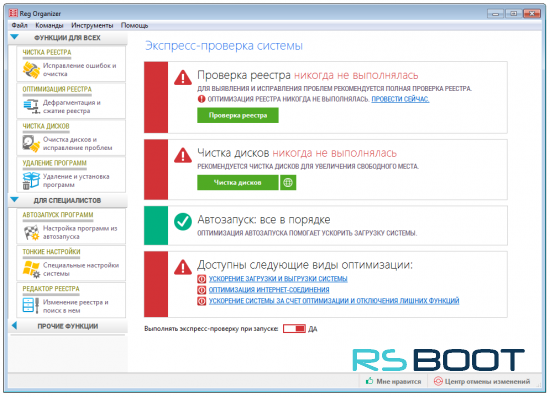Open the Помощь menu
550x397 pixels.
click(134, 25)
